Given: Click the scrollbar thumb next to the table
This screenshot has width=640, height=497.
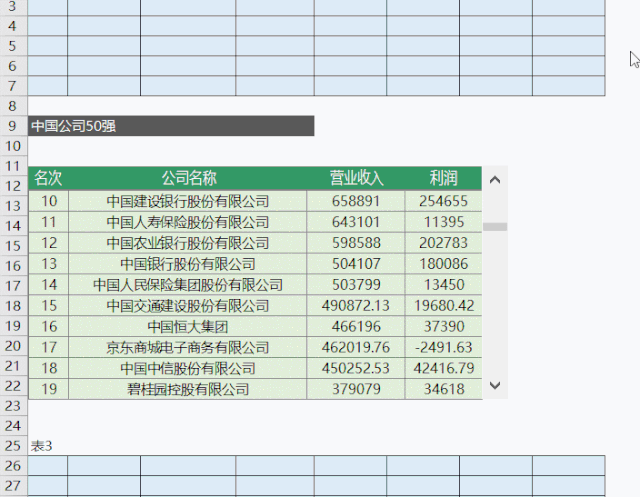Looking at the screenshot, I should 495,227.
